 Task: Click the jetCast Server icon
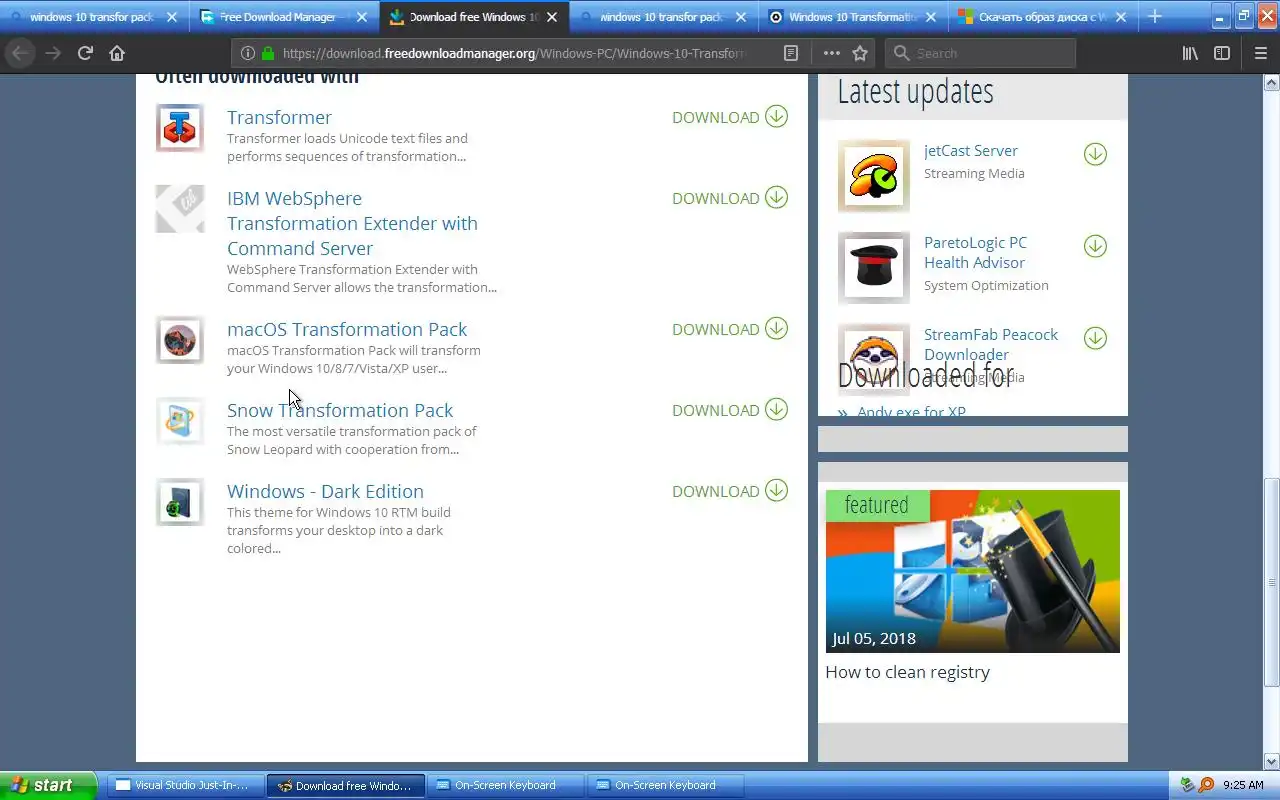[874, 176]
